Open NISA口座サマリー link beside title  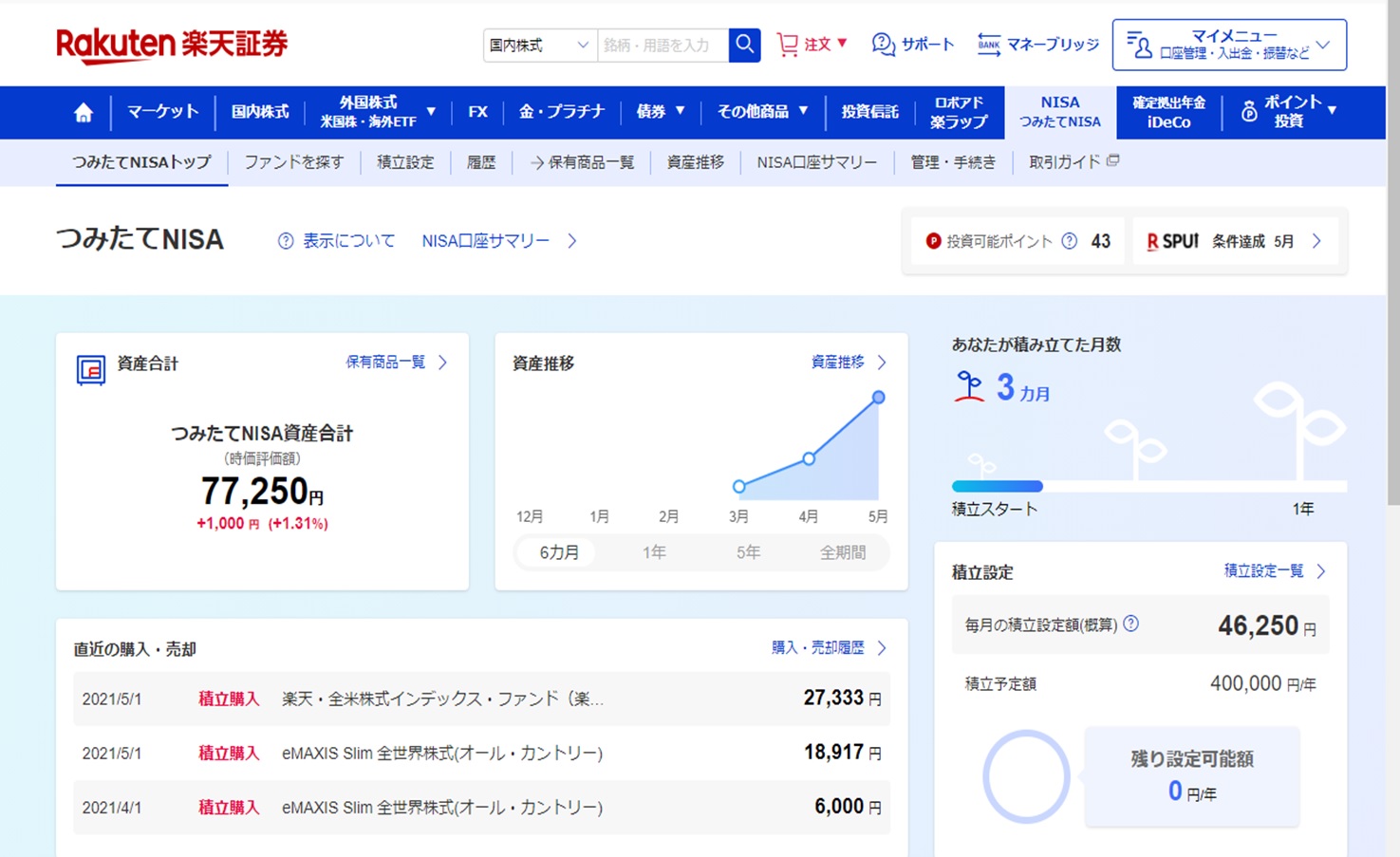499,241
